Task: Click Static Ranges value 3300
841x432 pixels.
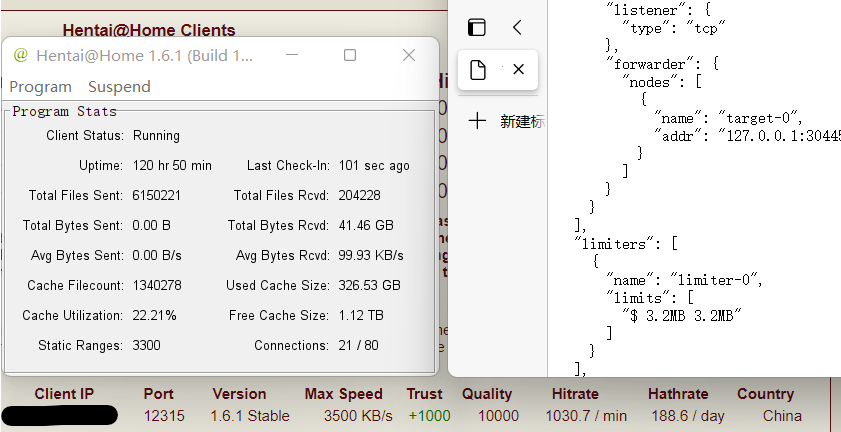Action: [146, 346]
